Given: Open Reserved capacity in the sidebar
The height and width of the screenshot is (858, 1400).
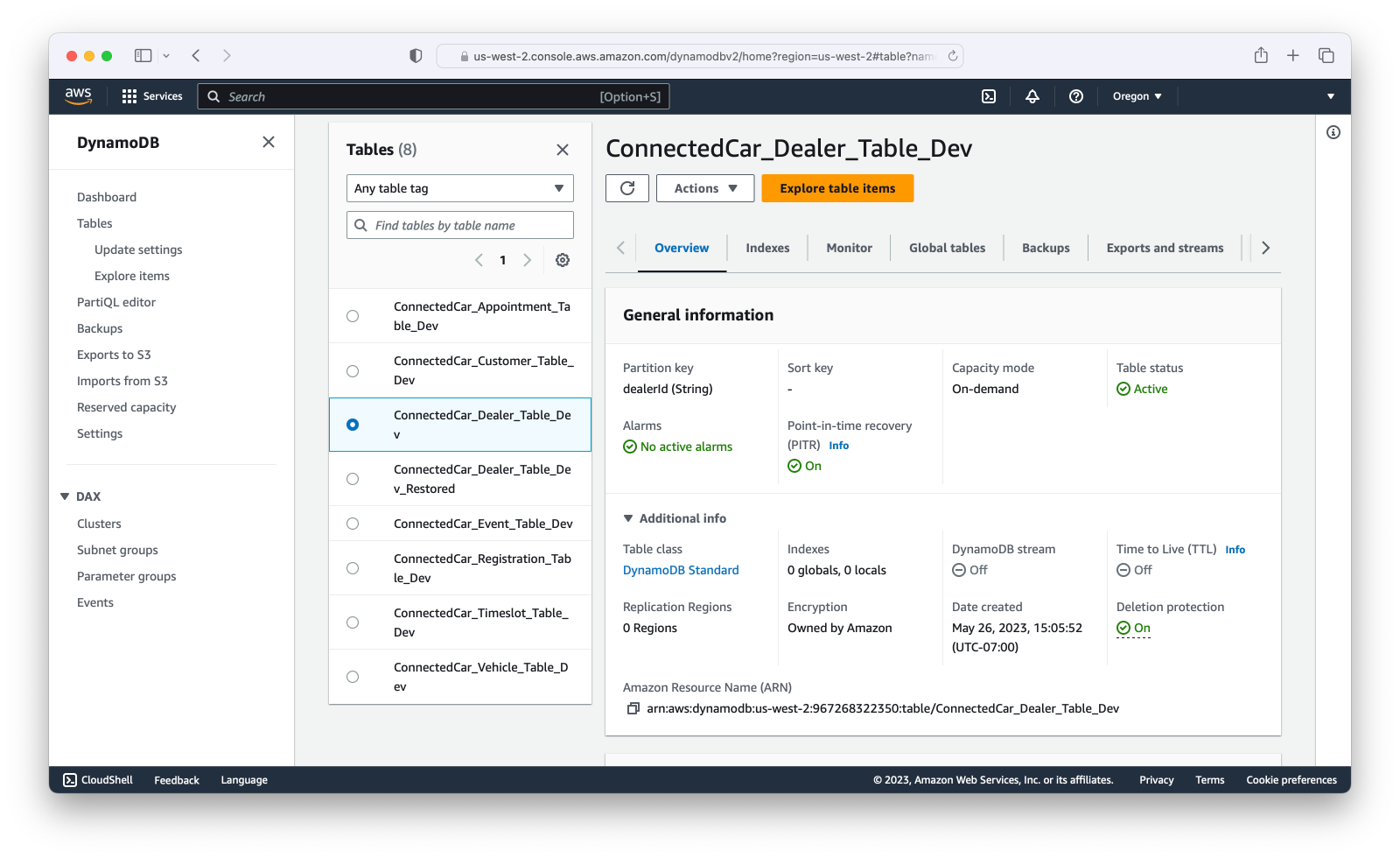Looking at the screenshot, I should [126, 407].
